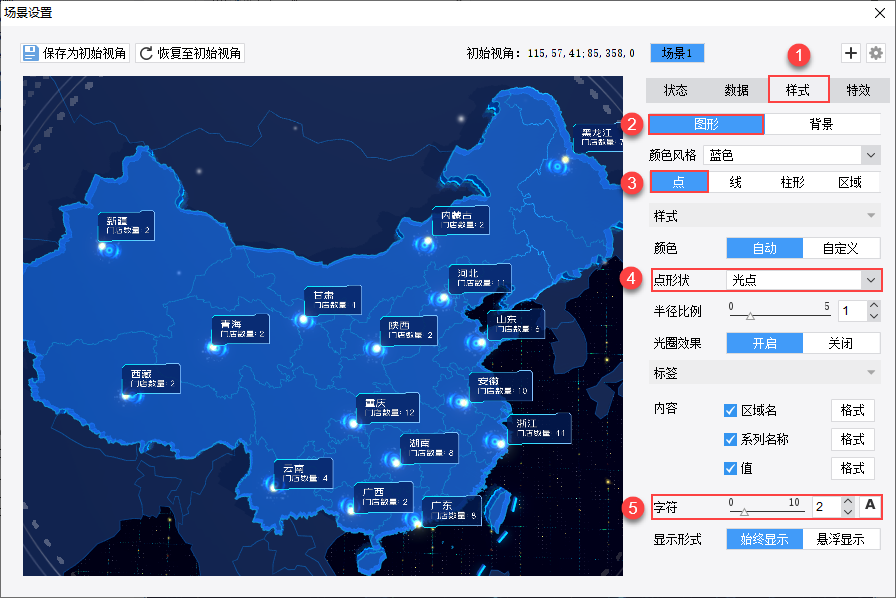Select the 区域 element type
The image size is (896, 598).
click(850, 182)
